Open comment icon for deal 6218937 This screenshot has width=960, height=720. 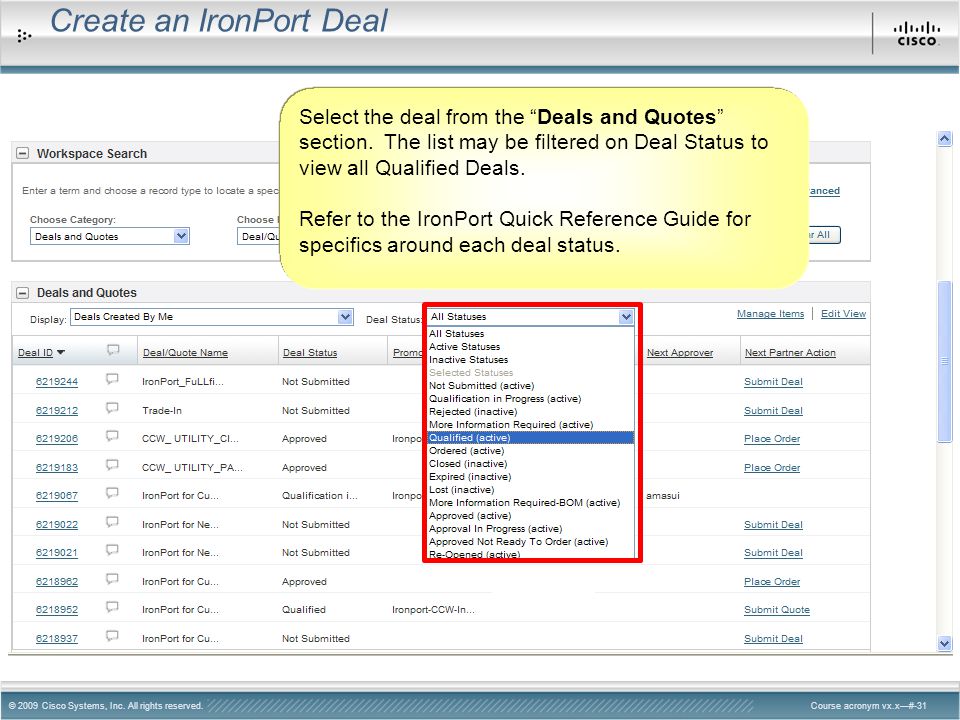[x=112, y=636]
